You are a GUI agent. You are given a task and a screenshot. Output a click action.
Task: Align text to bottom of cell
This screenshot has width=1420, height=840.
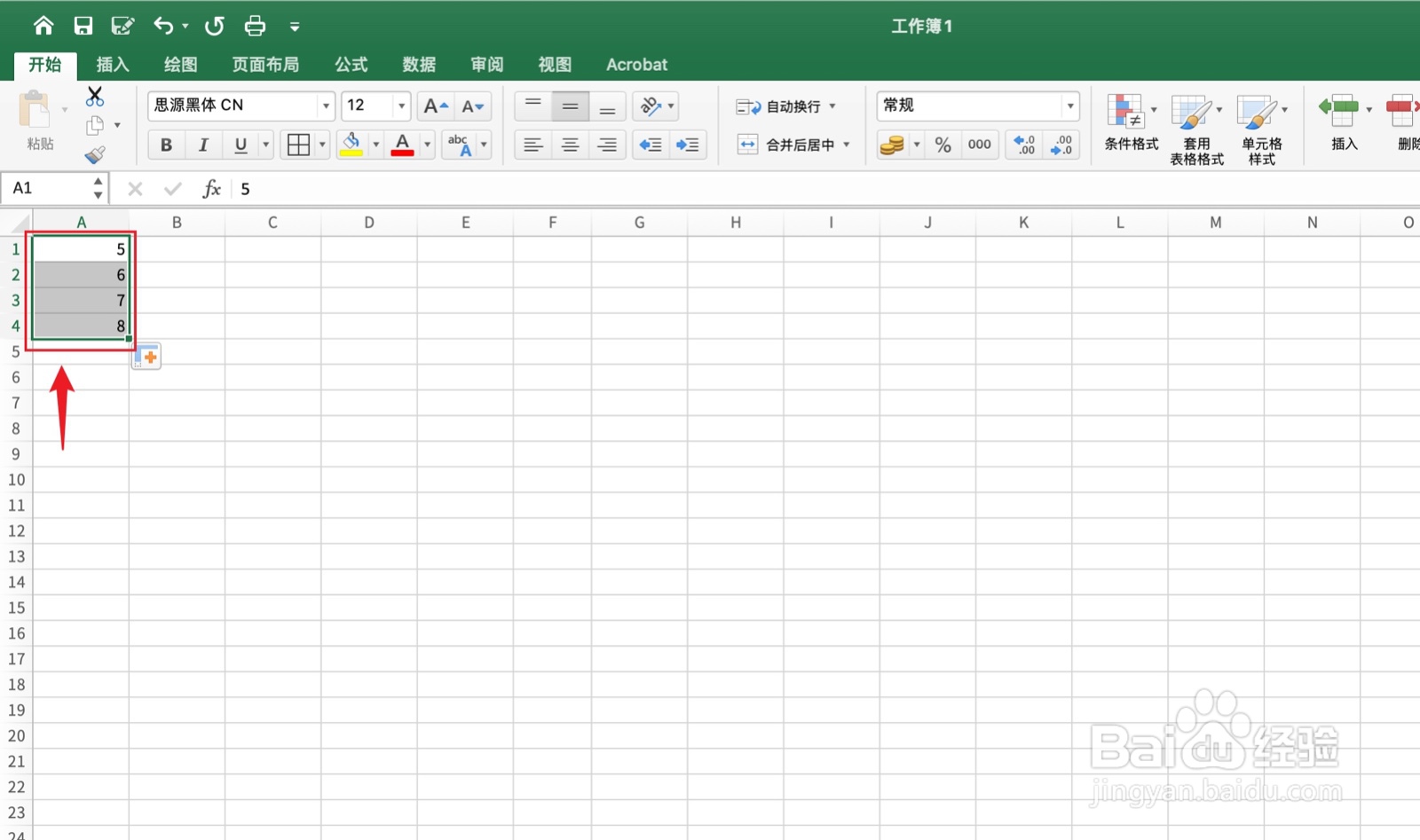tap(608, 106)
